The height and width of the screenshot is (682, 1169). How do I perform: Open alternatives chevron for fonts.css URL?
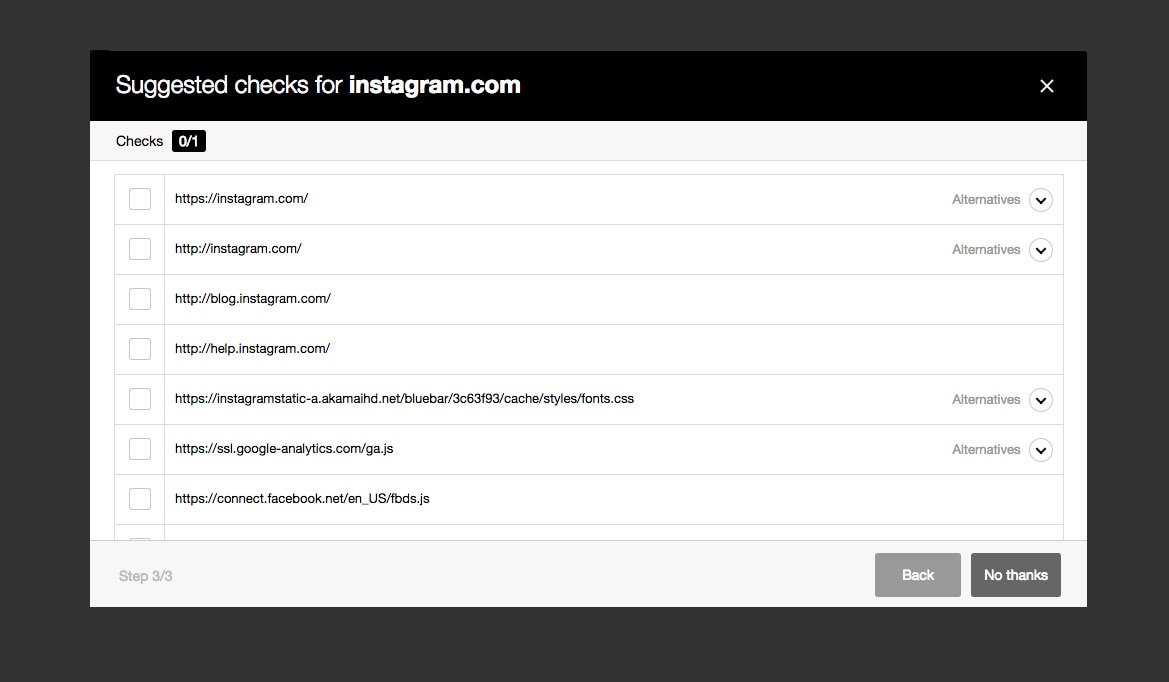click(1040, 400)
